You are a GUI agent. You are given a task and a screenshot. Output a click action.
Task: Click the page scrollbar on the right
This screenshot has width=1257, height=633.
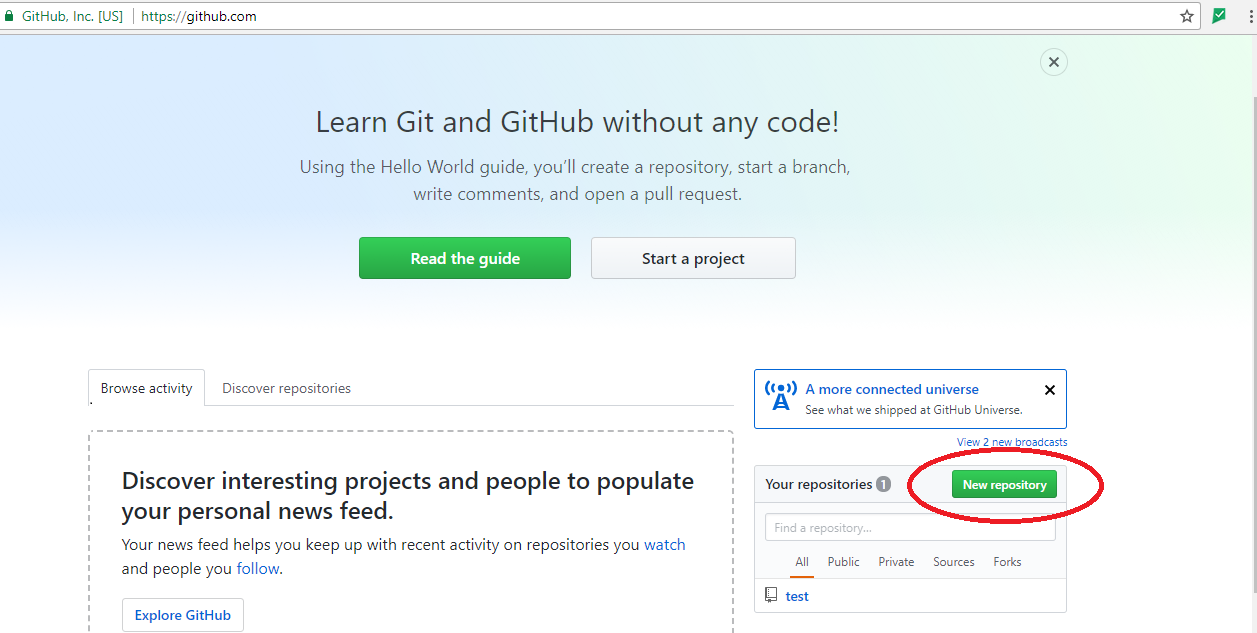1250,300
